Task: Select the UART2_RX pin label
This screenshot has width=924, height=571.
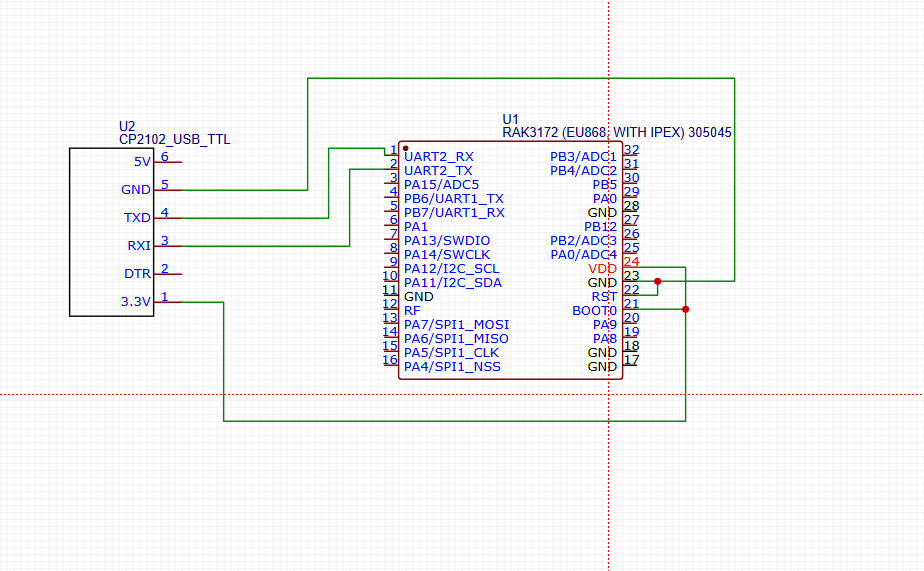Action: [x=438, y=157]
